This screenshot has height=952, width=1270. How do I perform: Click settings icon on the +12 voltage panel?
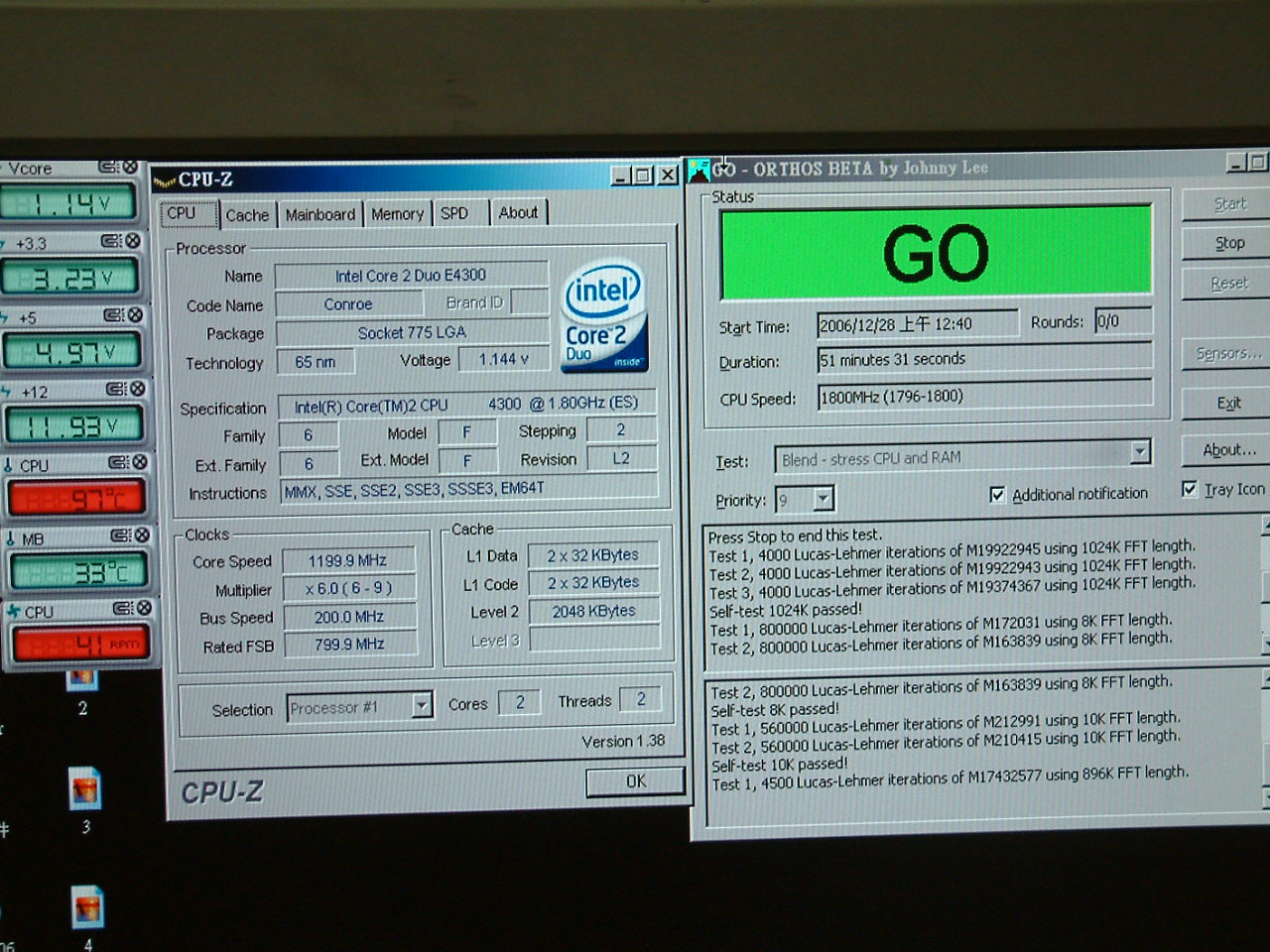click(116, 389)
